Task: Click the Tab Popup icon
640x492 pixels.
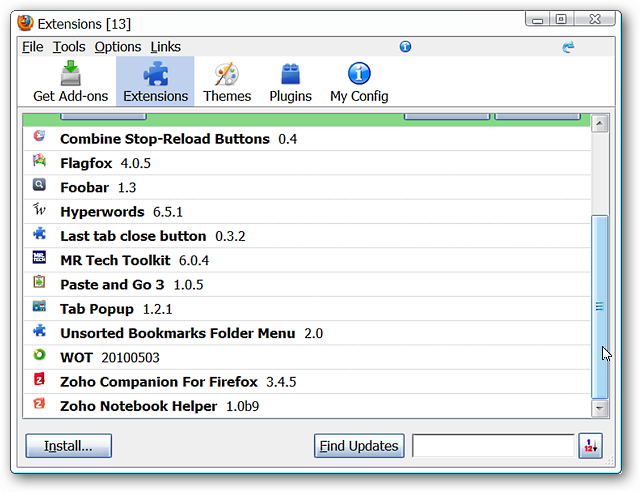Action: 39,306
